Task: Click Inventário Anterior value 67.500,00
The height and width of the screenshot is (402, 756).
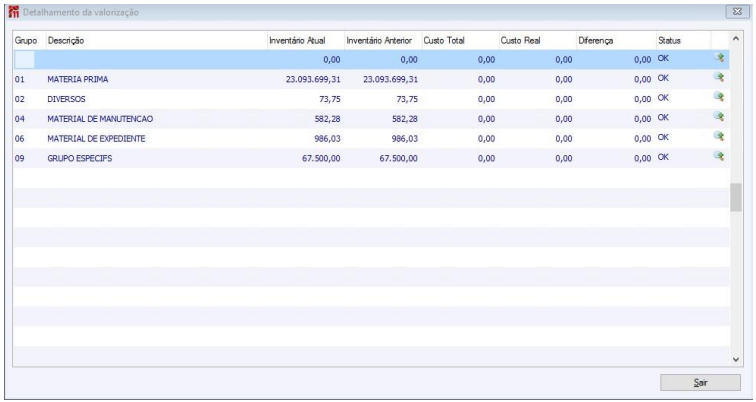Action: [x=398, y=159]
